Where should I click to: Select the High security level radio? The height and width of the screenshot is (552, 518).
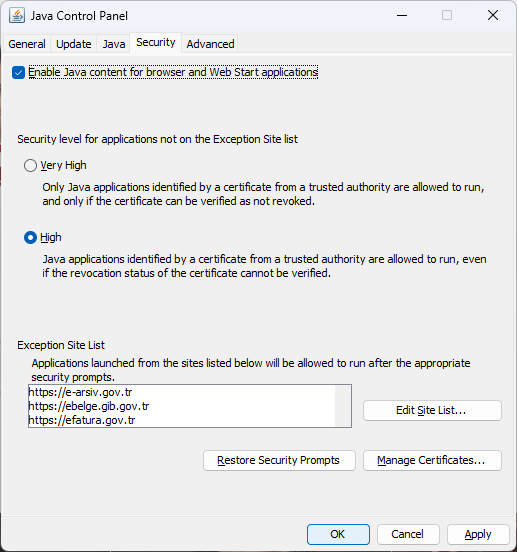pyautogui.click(x=30, y=238)
